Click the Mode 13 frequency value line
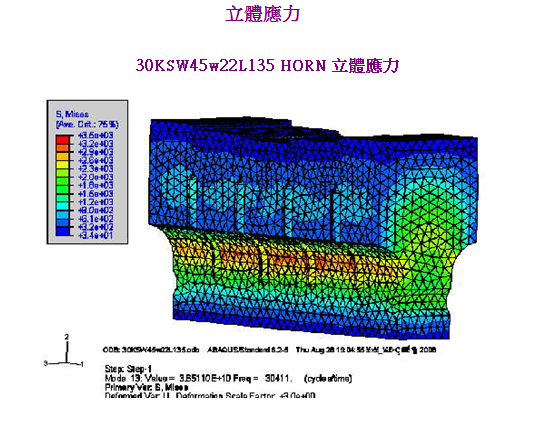 [x=228, y=378]
